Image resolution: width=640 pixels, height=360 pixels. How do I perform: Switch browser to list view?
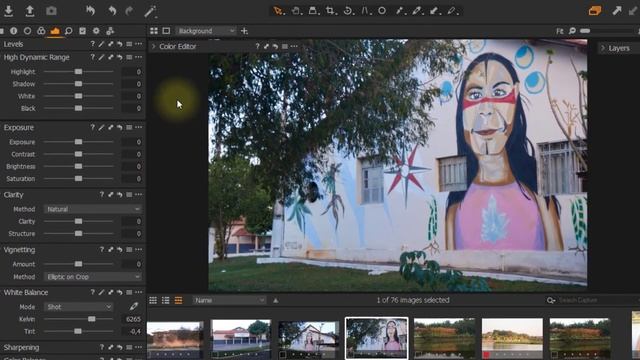[165, 300]
